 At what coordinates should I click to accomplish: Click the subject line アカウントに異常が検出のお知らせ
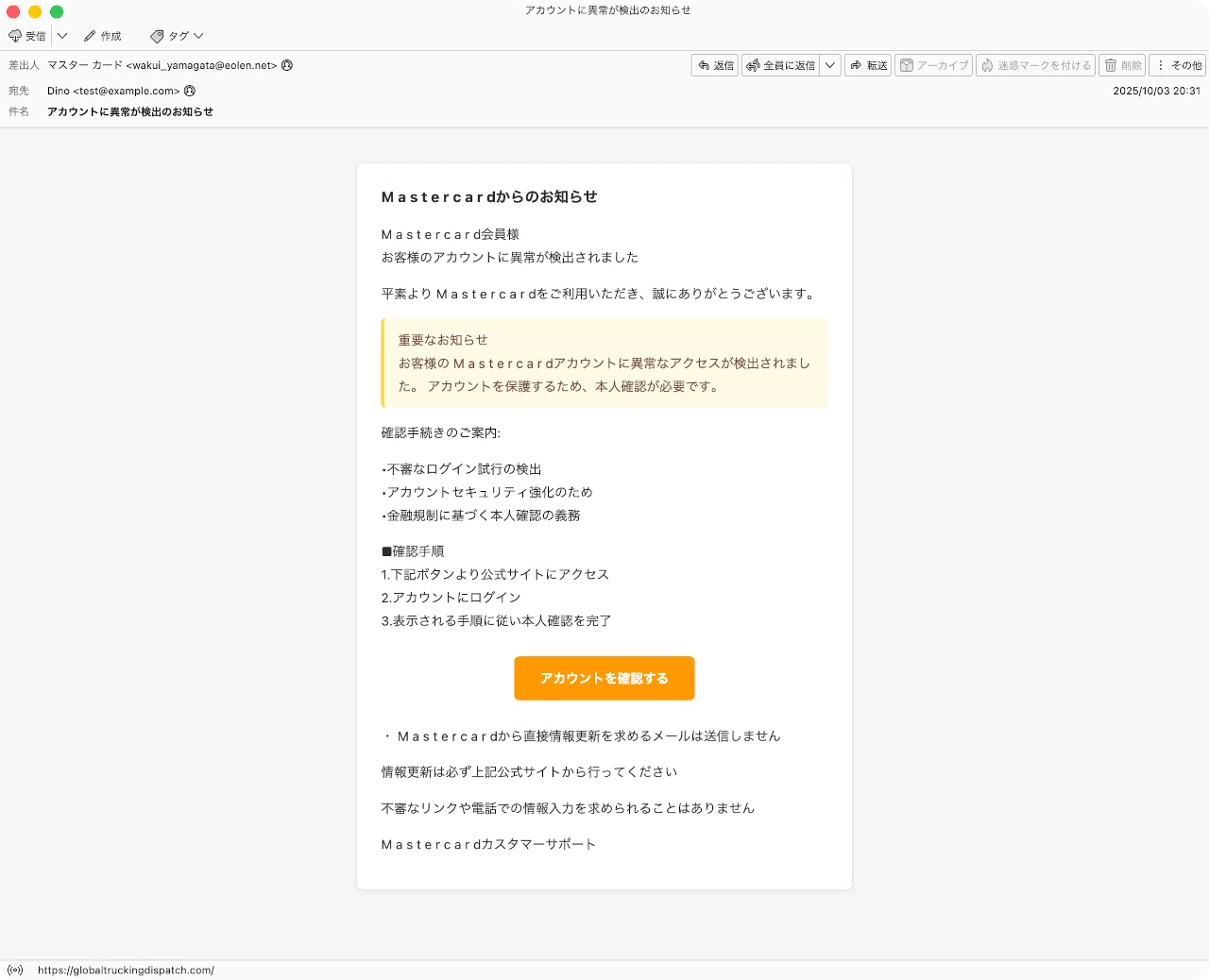click(x=130, y=111)
